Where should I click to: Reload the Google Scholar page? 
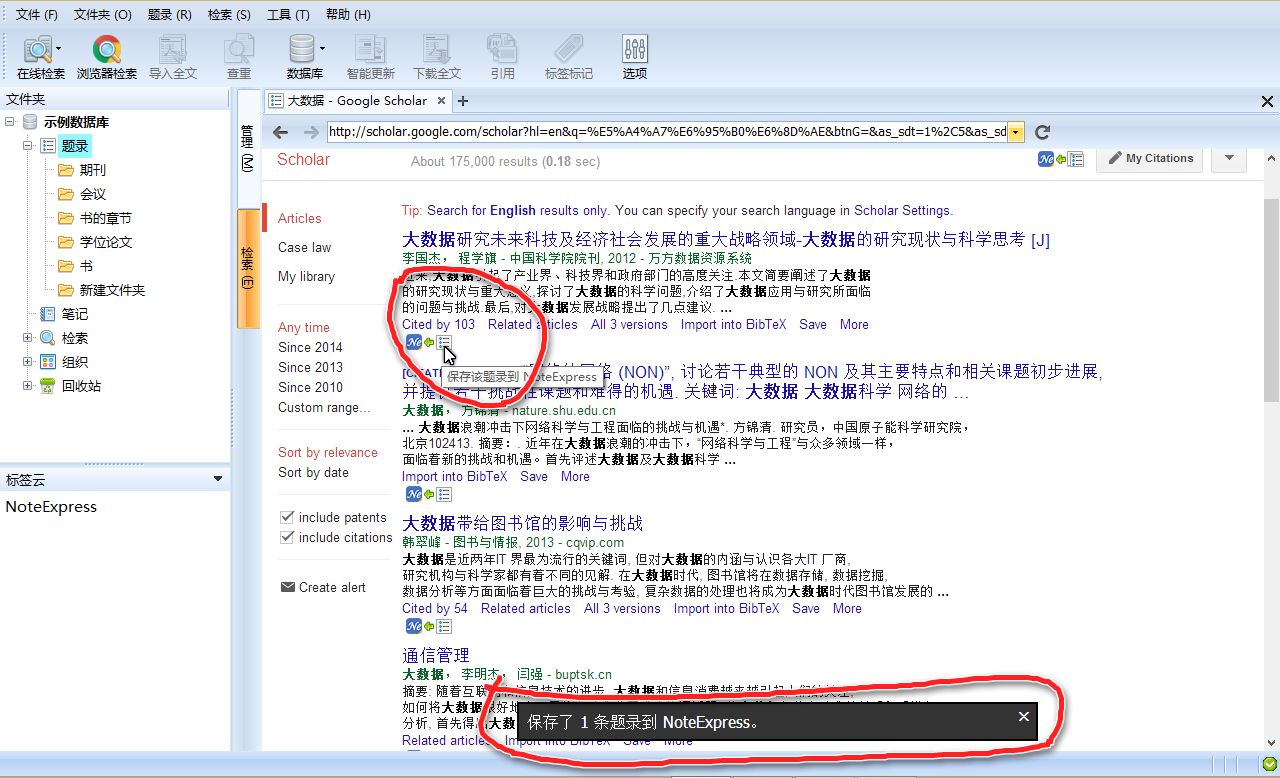pyautogui.click(x=1042, y=132)
